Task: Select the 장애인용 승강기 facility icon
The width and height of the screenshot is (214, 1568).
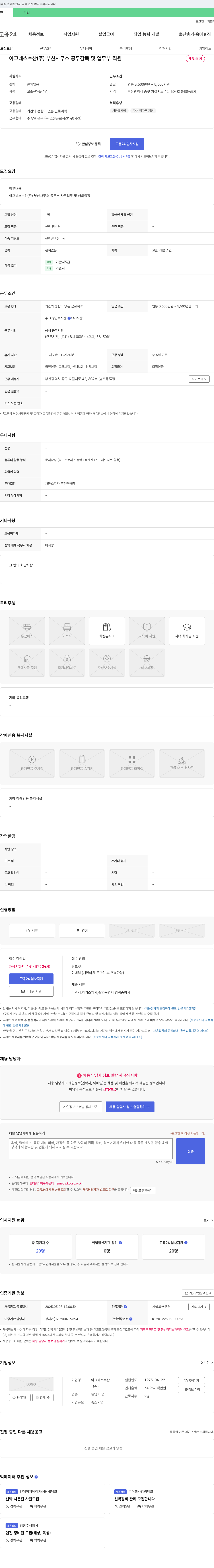Action: tap(82, 763)
